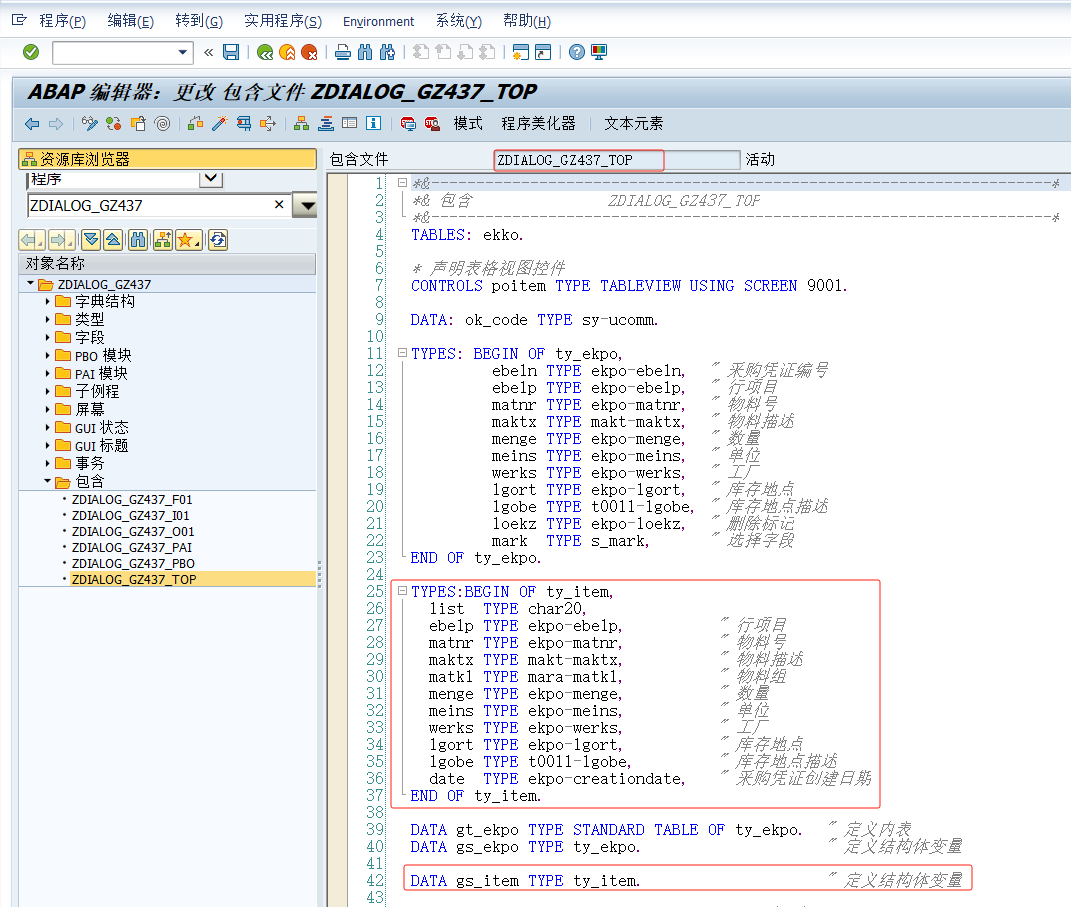Click the 文本元素 button

click(x=633, y=124)
